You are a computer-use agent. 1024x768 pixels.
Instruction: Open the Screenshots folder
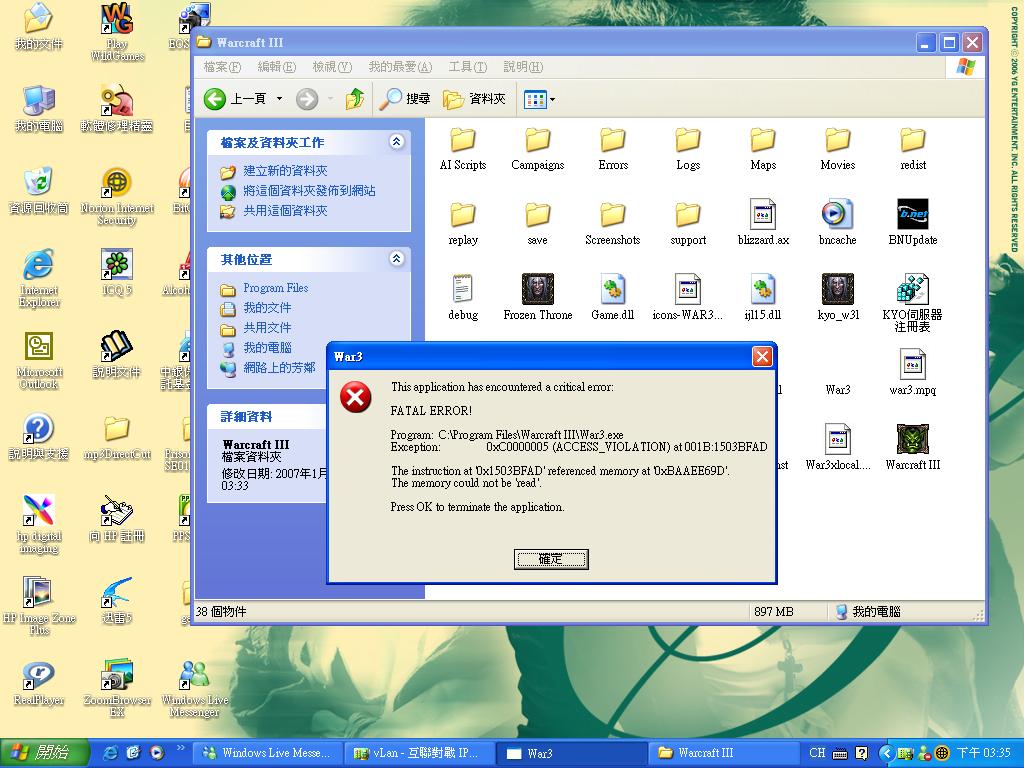point(613,223)
